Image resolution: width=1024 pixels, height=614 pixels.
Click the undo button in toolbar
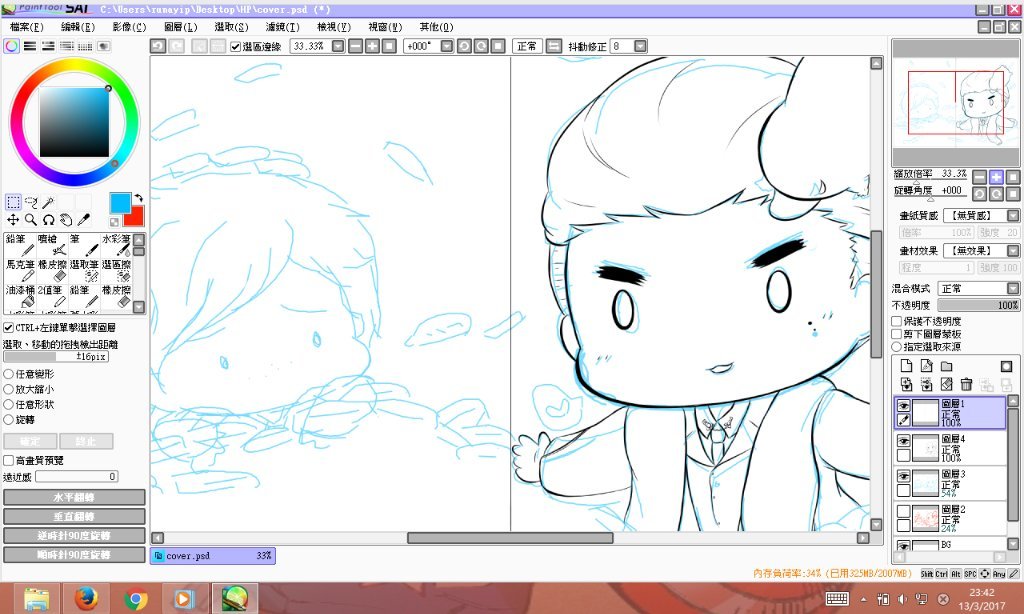(x=157, y=46)
